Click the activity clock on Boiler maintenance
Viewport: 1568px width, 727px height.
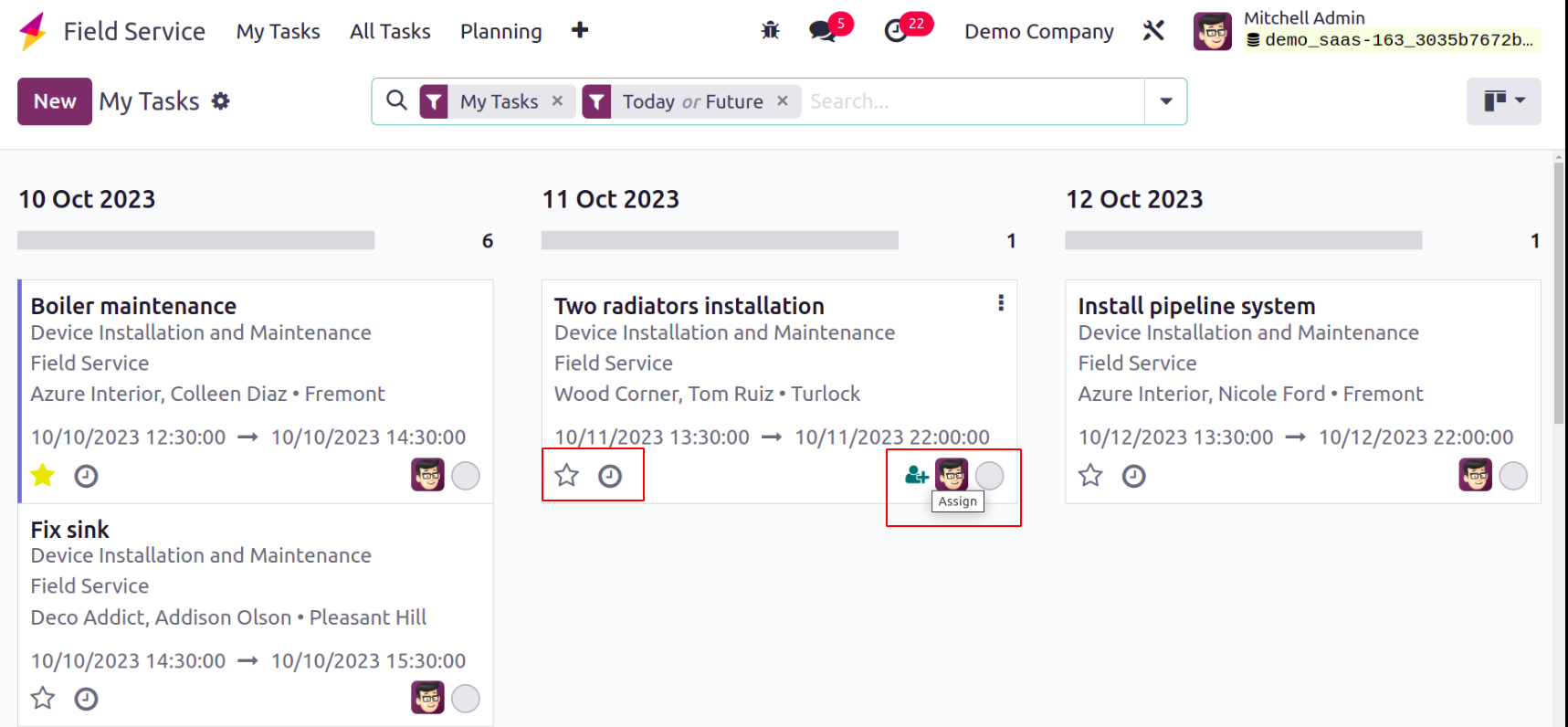tap(86, 476)
